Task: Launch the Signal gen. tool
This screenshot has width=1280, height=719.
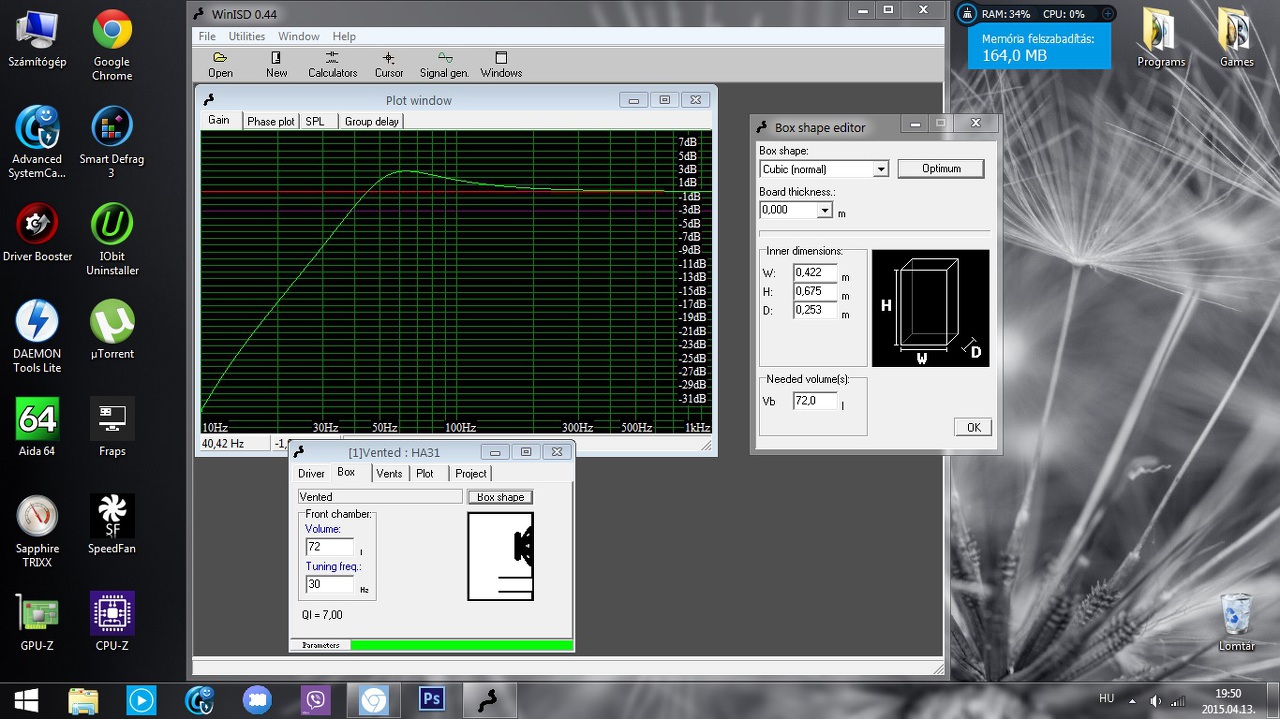Action: coord(444,64)
